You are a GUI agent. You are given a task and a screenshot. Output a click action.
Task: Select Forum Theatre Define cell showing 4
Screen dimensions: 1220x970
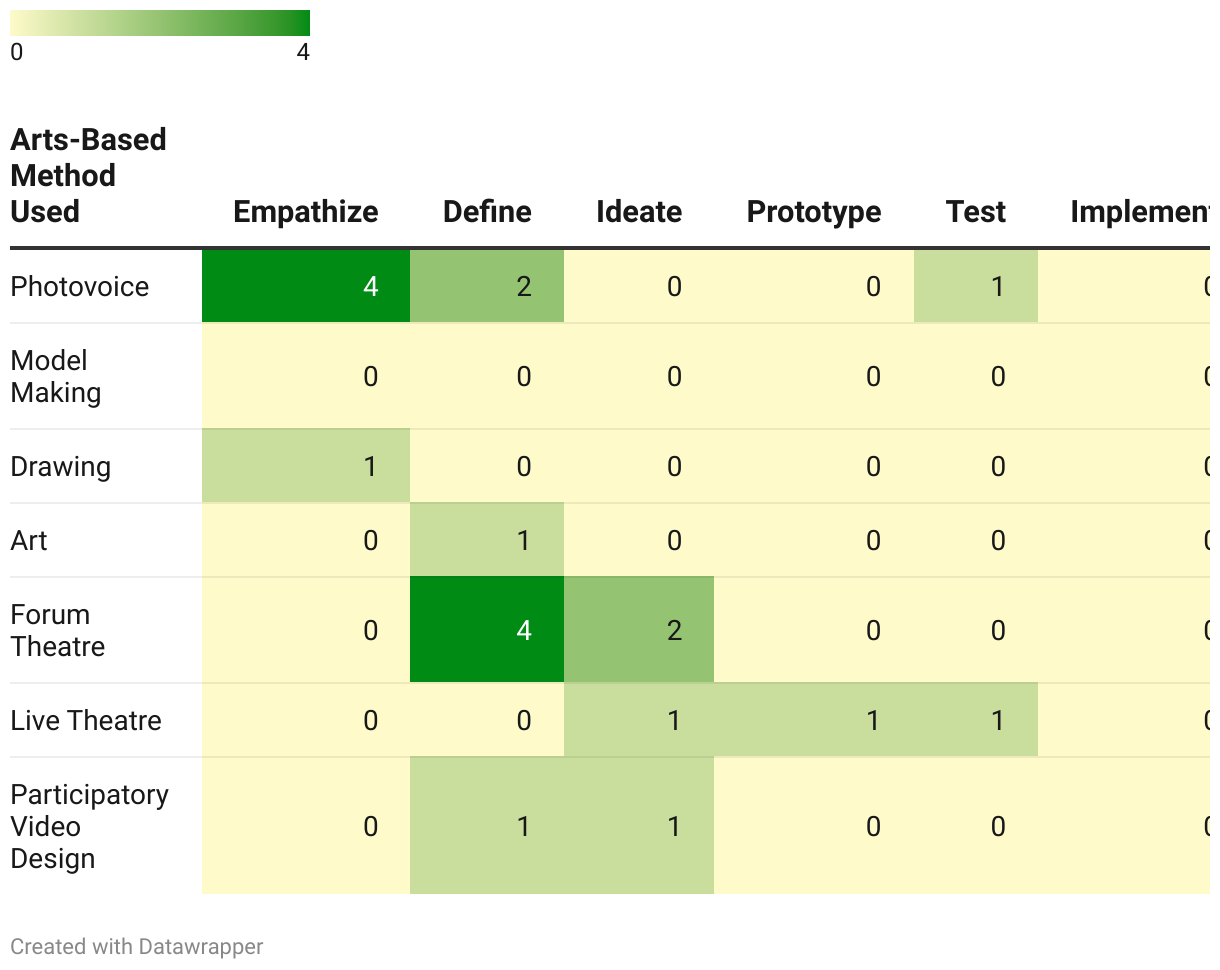[x=487, y=631]
